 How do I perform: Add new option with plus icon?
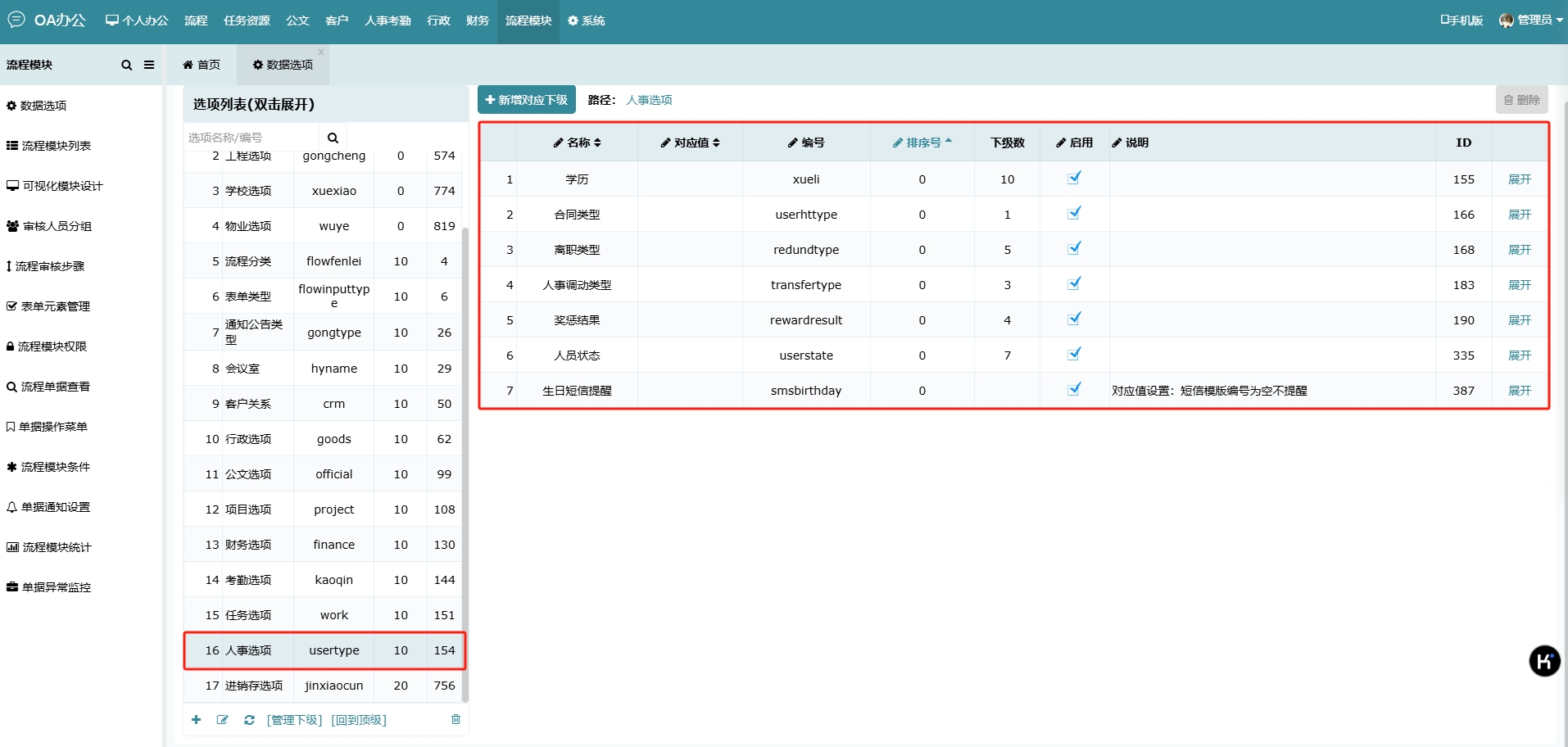click(196, 719)
